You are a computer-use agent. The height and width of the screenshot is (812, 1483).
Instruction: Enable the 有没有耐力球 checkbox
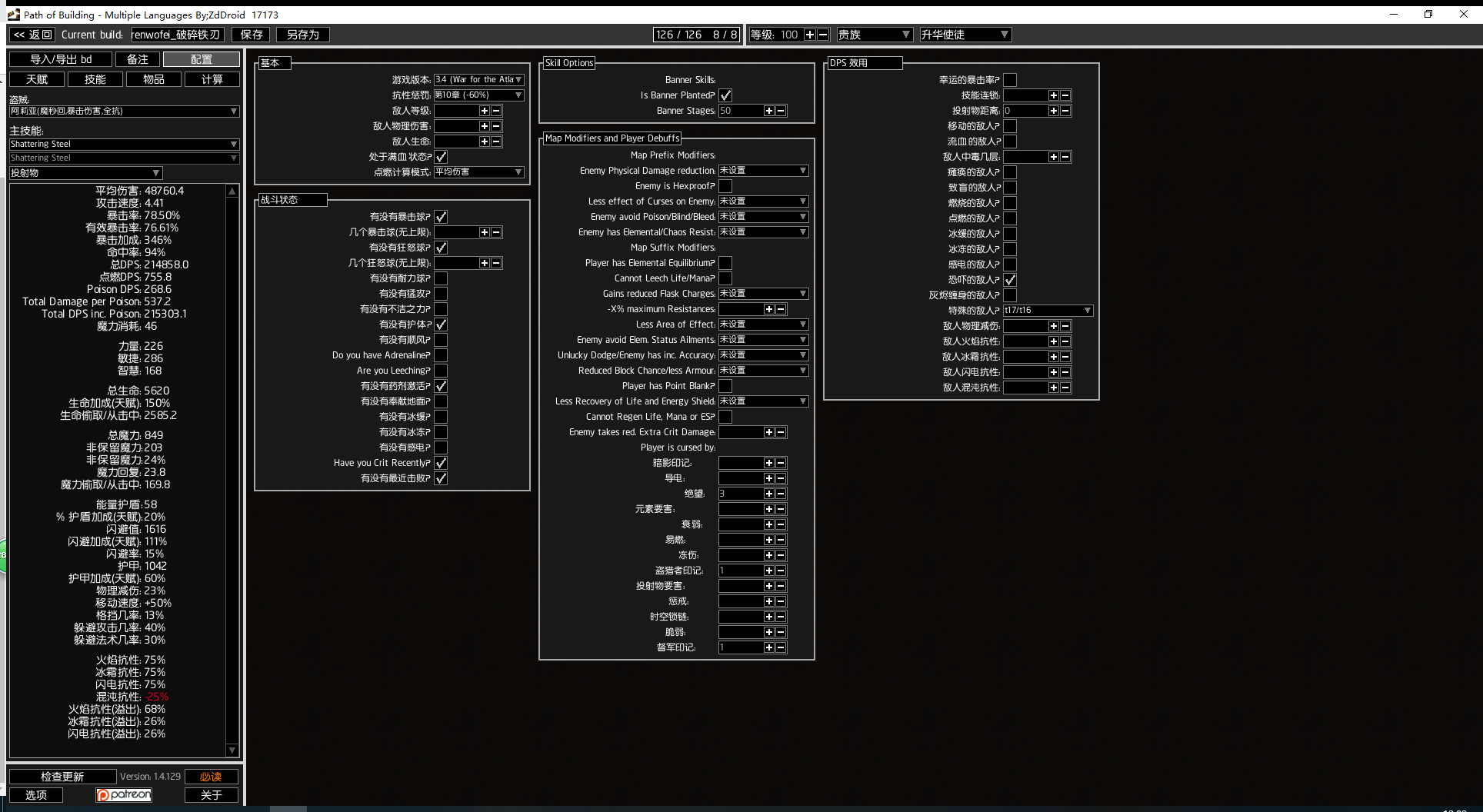tap(441, 278)
